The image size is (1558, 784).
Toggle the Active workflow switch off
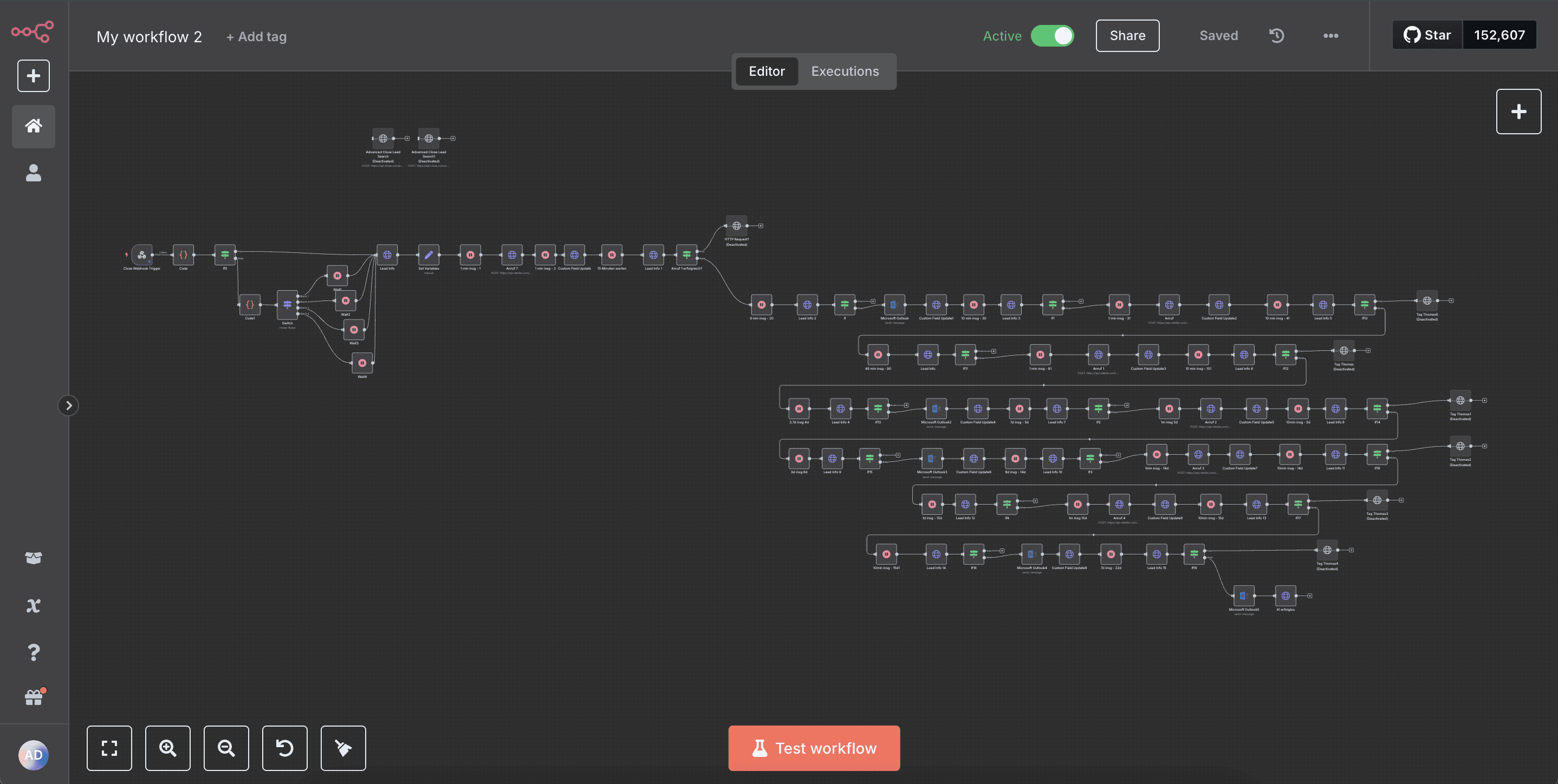coord(1052,36)
